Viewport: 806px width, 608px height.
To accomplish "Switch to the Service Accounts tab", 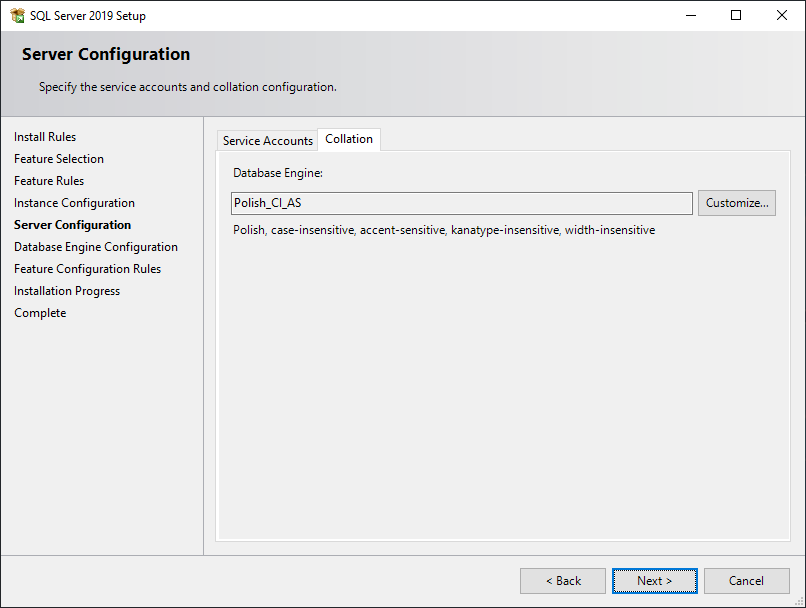I will pos(267,141).
